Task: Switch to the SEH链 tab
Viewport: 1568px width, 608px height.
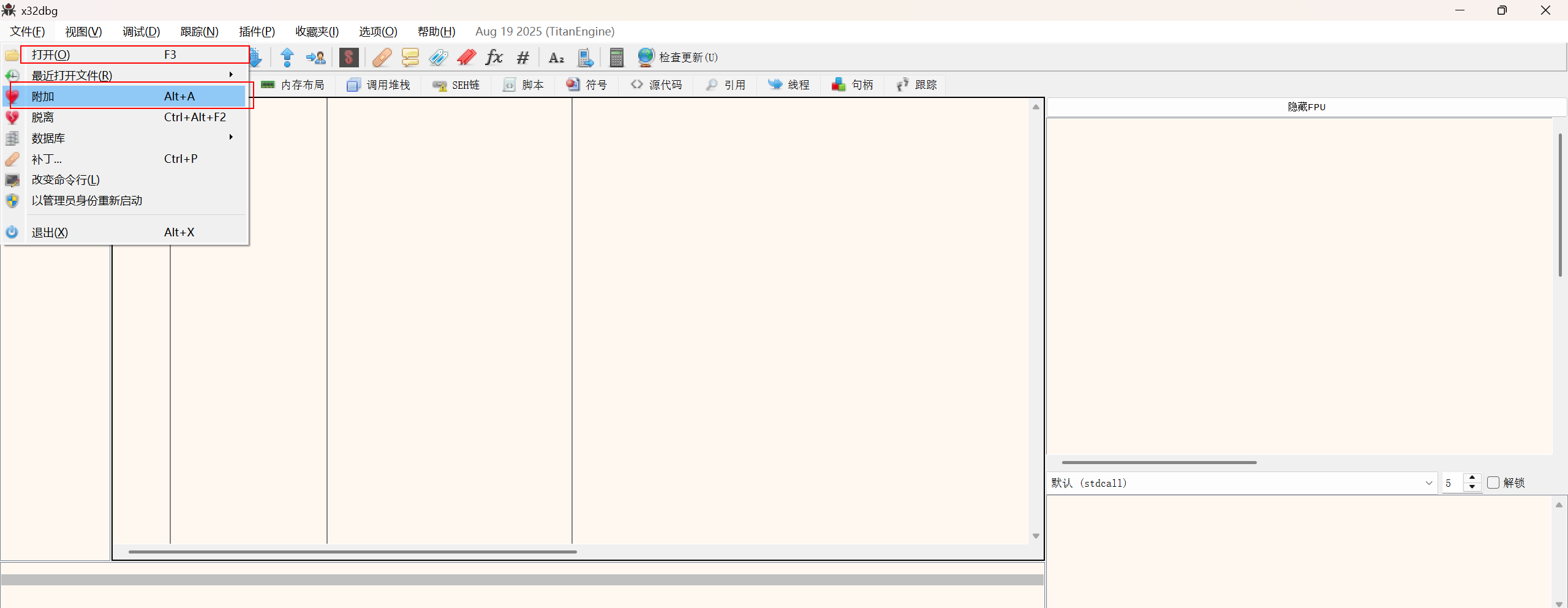Action: (x=456, y=85)
